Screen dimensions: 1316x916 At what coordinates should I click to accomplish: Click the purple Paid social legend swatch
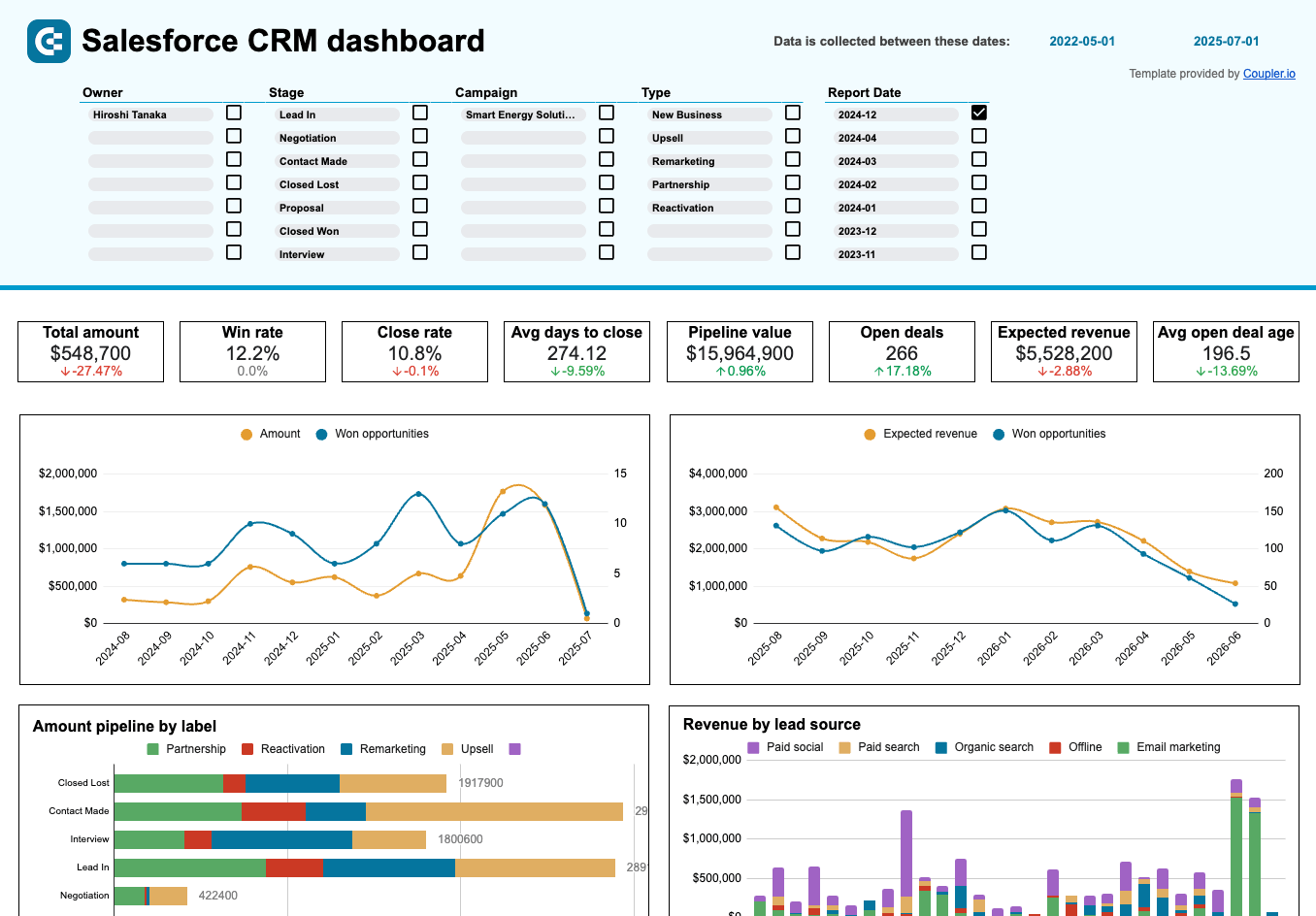pyautogui.click(x=753, y=747)
